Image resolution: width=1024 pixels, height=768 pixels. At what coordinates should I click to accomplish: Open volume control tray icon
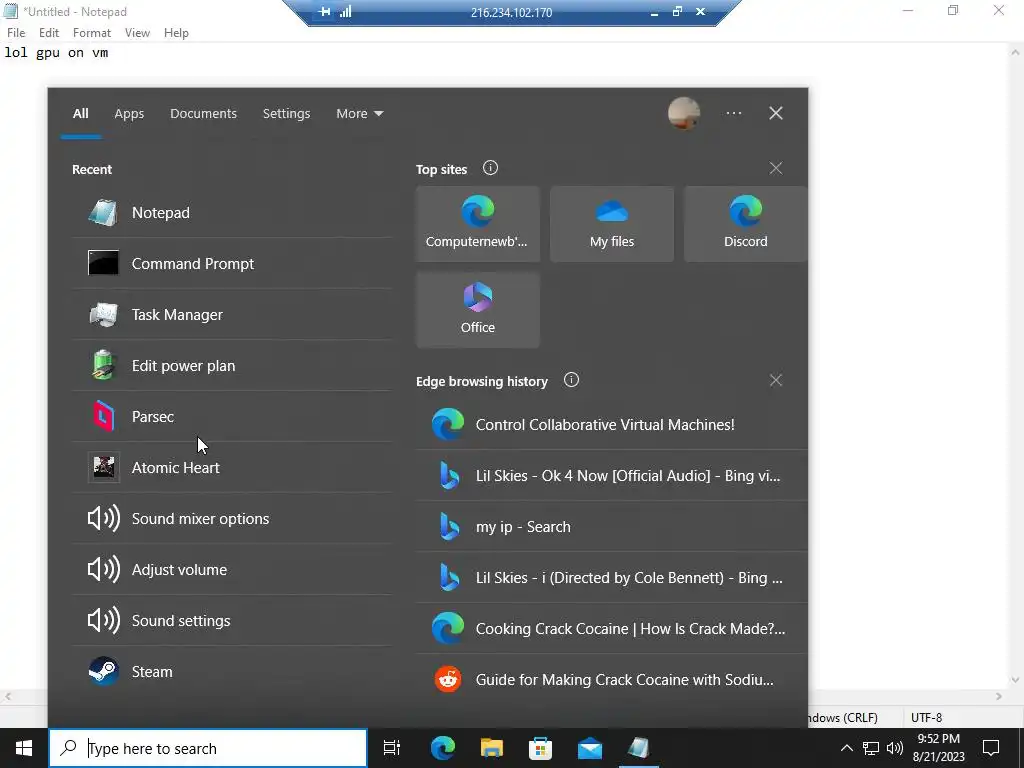tap(895, 748)
